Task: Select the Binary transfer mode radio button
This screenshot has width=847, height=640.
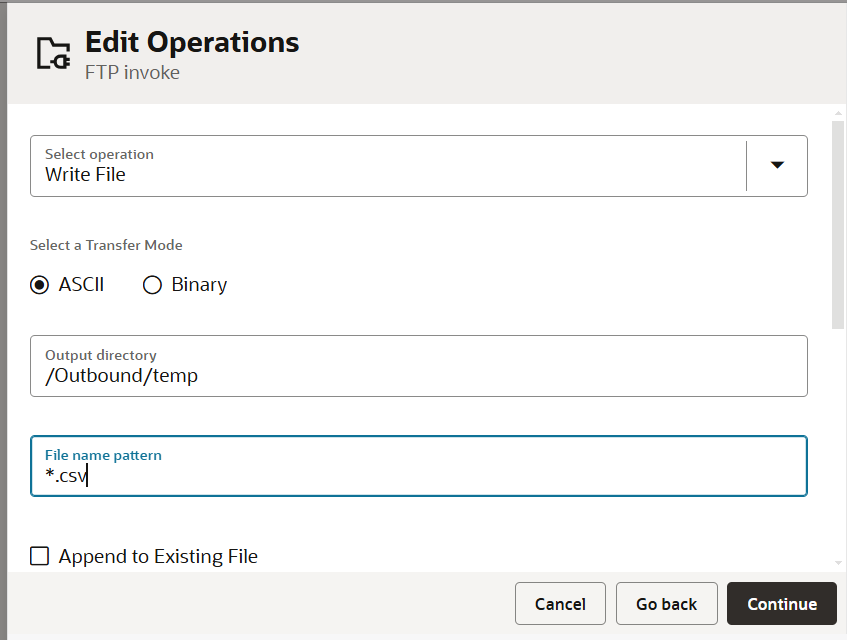Action: (x=152, y=285)
